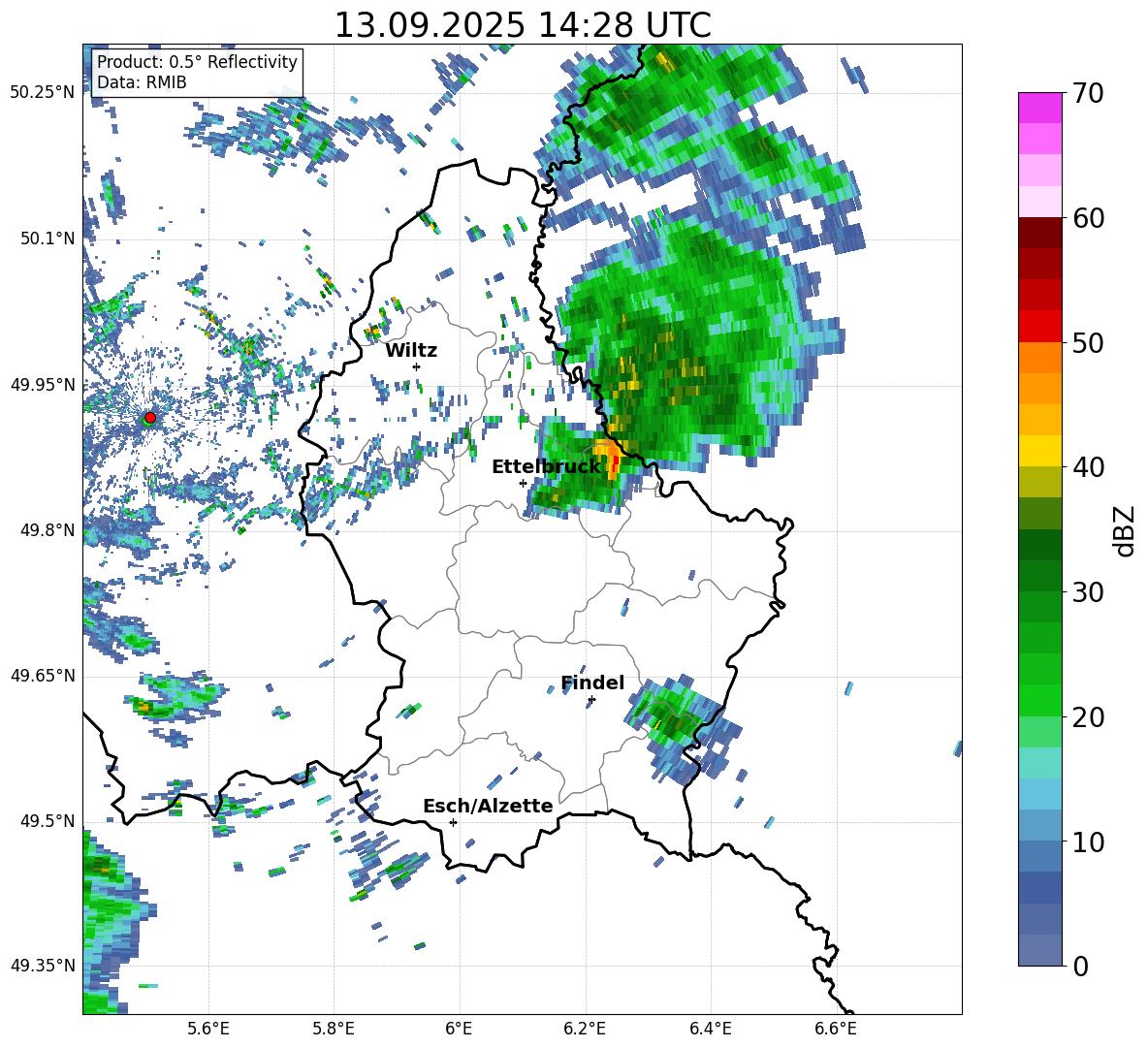Click the 0 colorbar tick label
The height and width of the screenshot is (1048, 1148).
(x=1080, y=967)
